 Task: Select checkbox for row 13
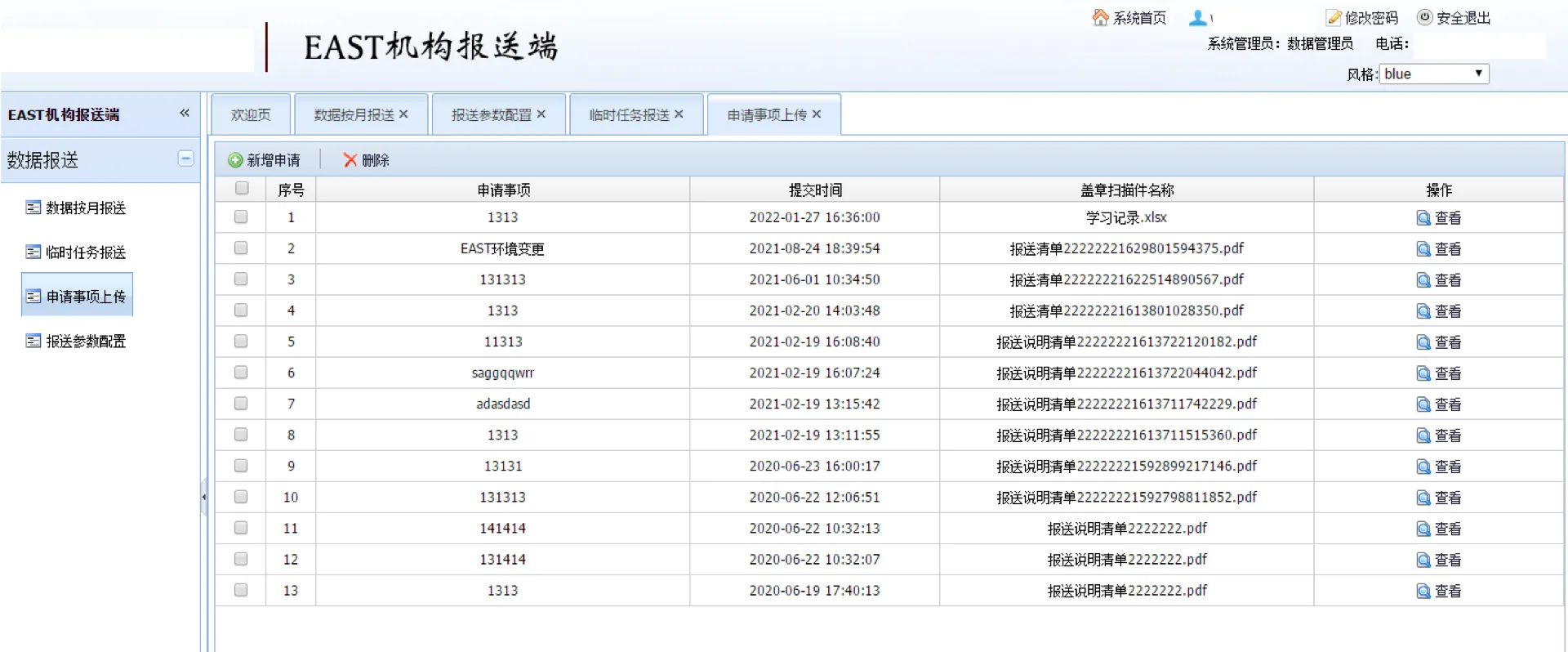241,590
